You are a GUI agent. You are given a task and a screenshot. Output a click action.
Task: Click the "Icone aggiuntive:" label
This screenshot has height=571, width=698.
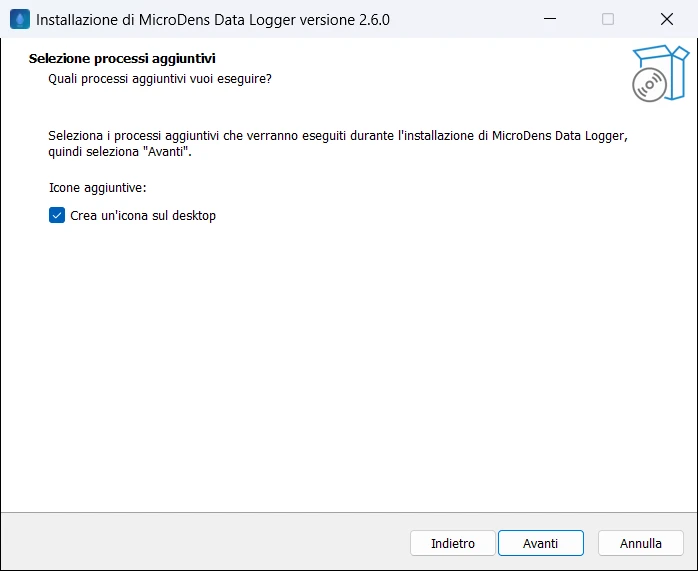tap(97, 188)
